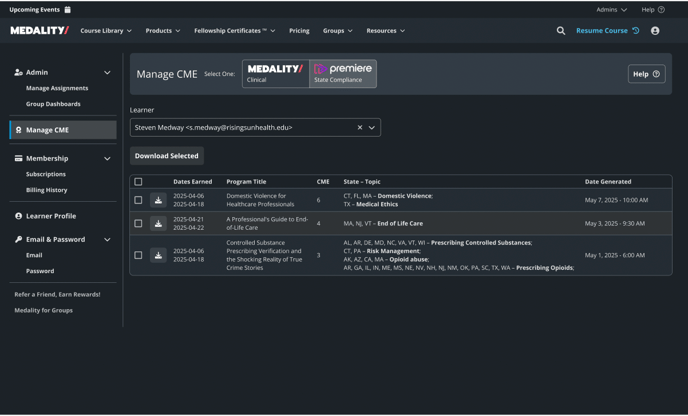Image resolution: width=688 pixels, height=416 pixels.
Task: Open the Groups dropdown menu
Action: click(x=337, y=31)
